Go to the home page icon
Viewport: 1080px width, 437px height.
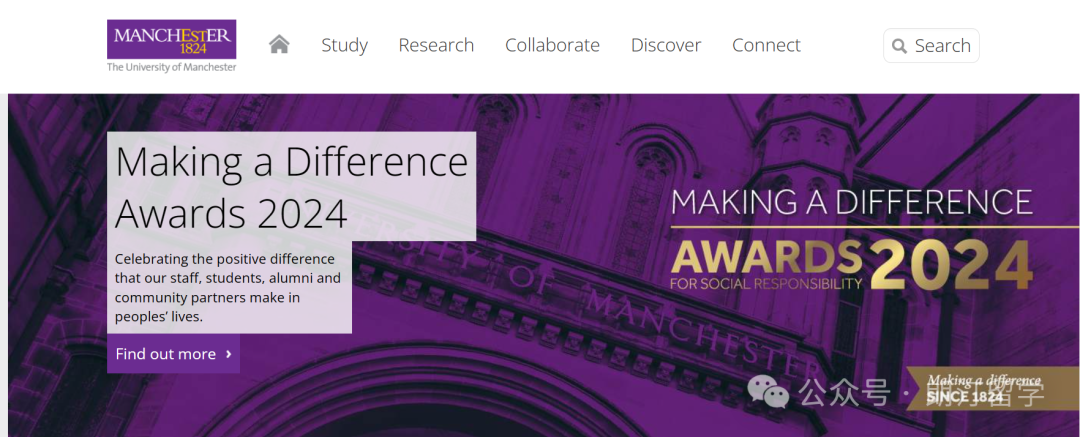pyautogui.click(x=279, y=45)
